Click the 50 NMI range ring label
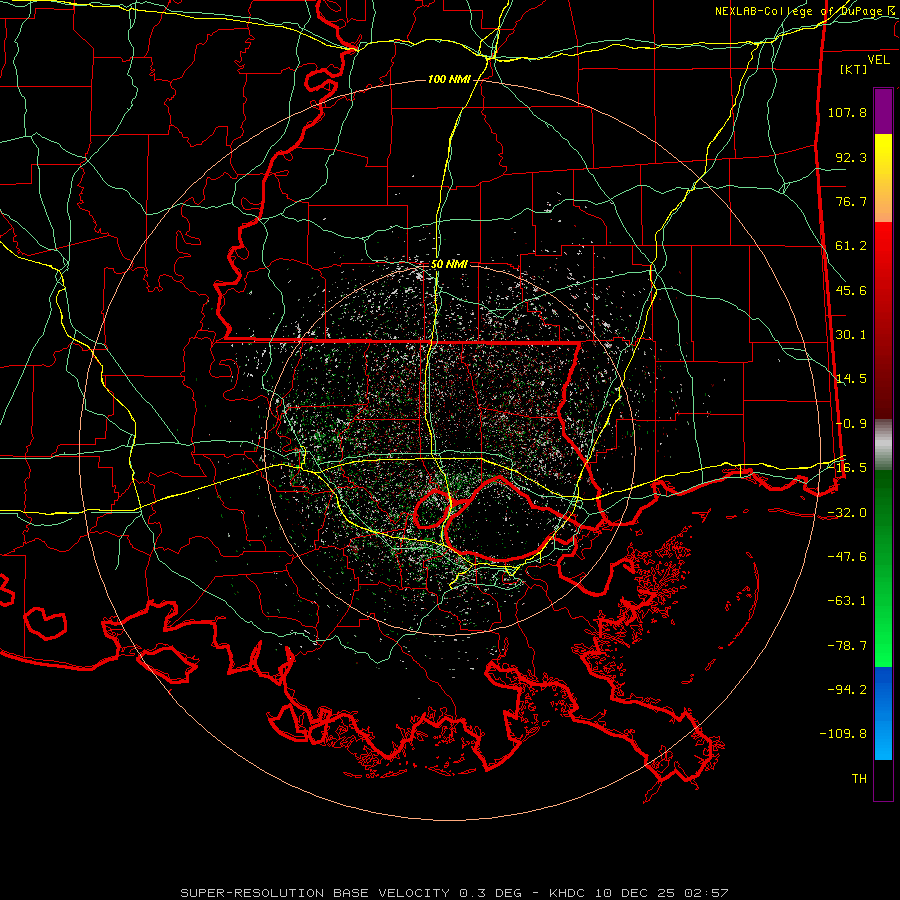 coord(449,265)
